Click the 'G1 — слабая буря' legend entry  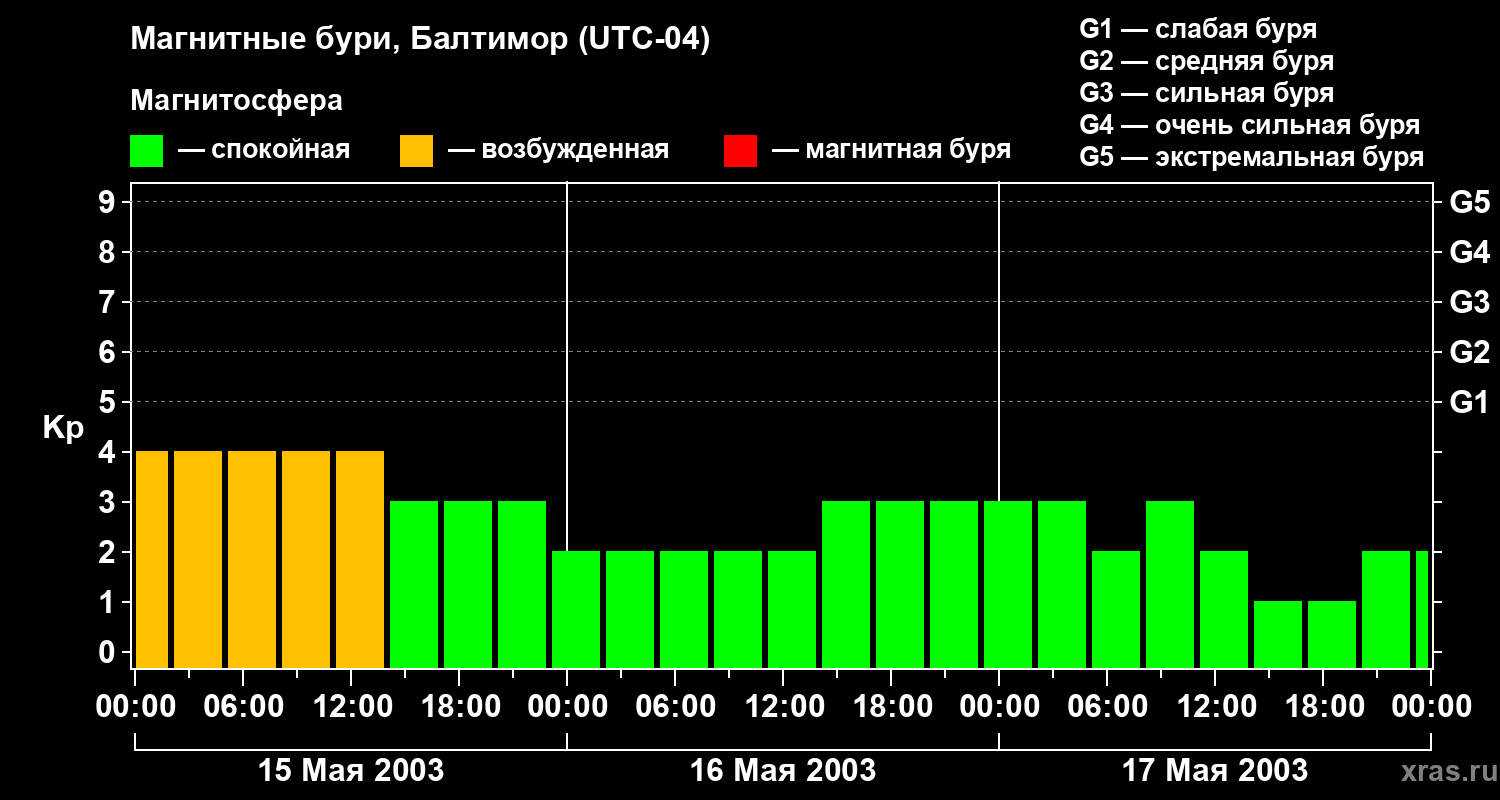pyautogui.click(x=1198, y=29)
